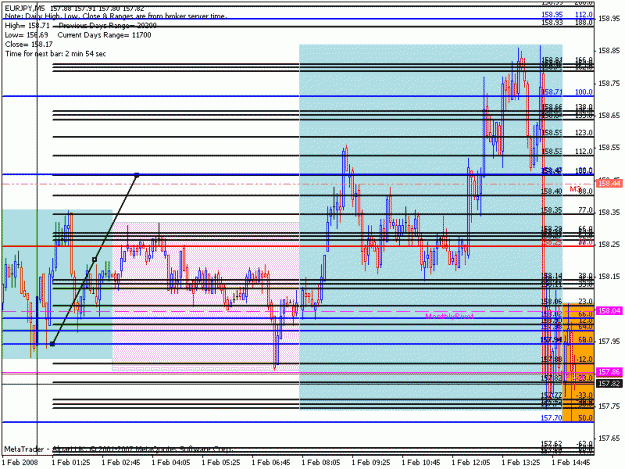Click 158.15 on the price axis
Screen dimensions: 625x469
pos(609,276)
